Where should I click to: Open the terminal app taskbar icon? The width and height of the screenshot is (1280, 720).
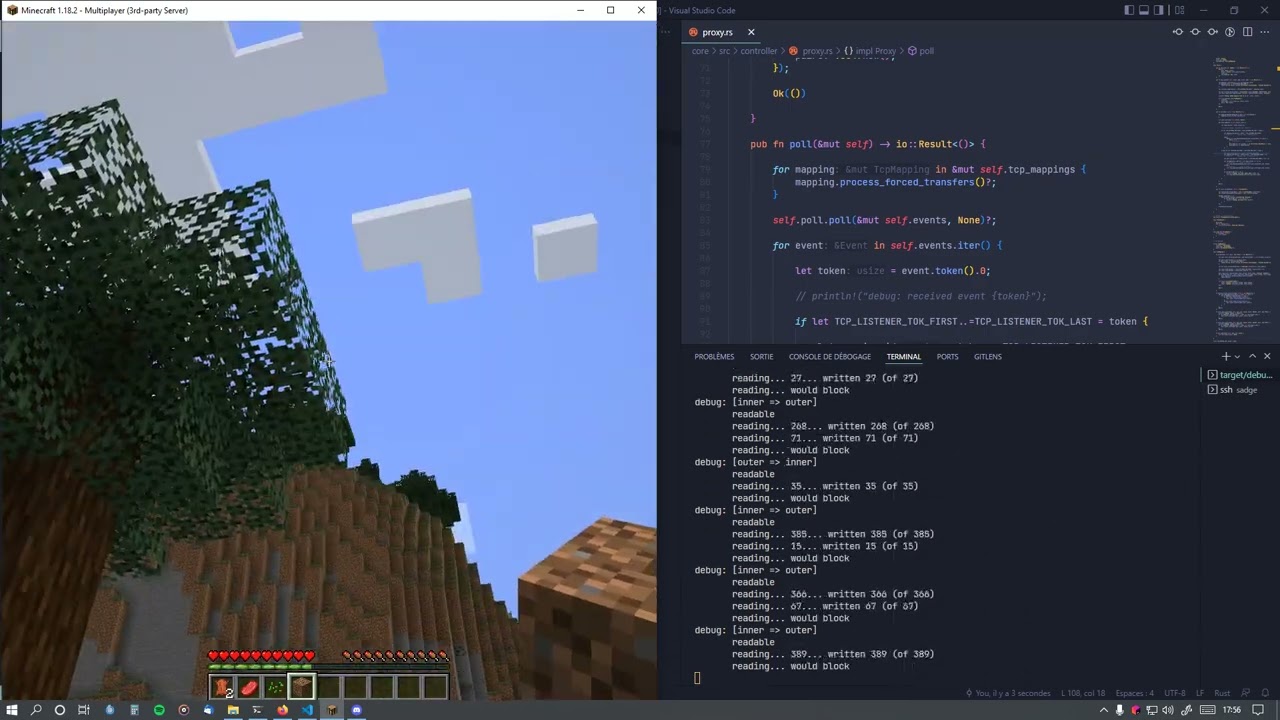tap(257, 710)
